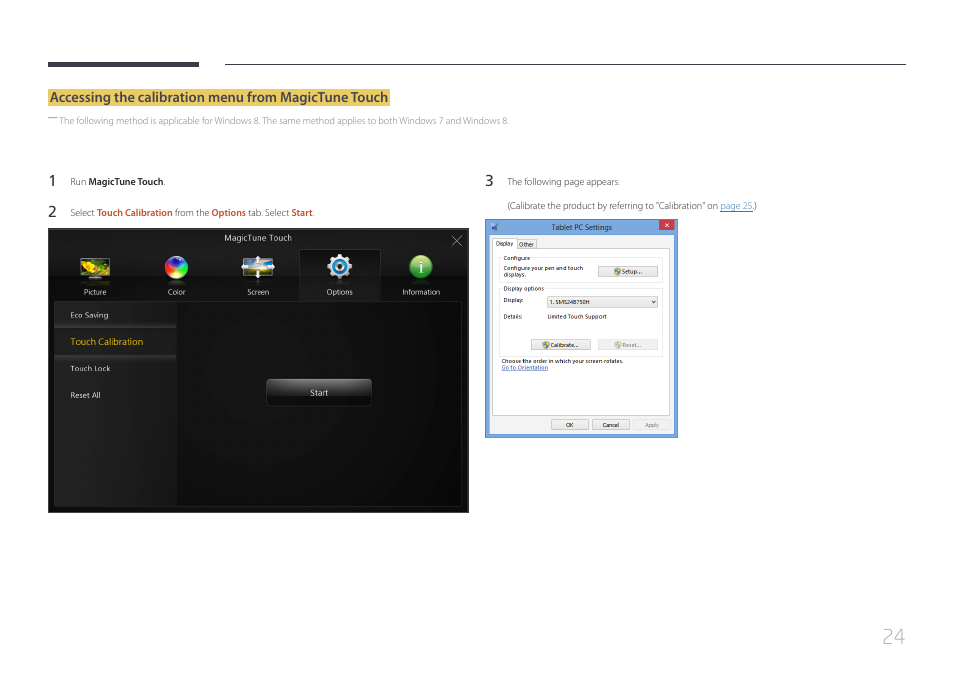Click the Setup... button
The width and height of the screenshot is (954, 675).
point(627,271)
